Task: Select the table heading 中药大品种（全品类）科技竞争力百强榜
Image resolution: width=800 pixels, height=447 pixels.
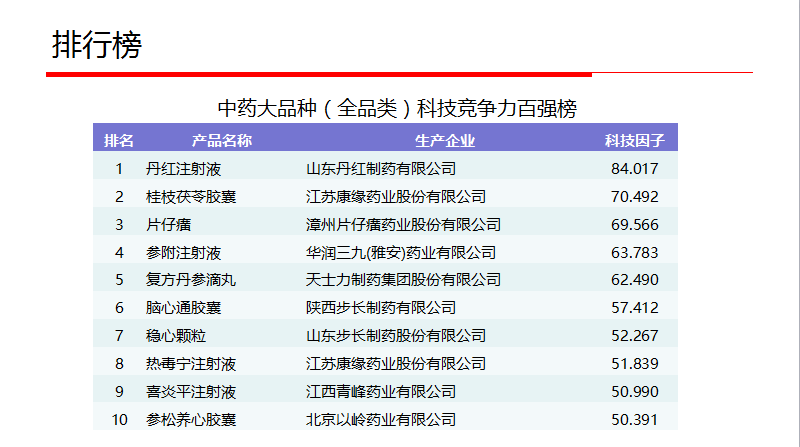Action: 397,108
